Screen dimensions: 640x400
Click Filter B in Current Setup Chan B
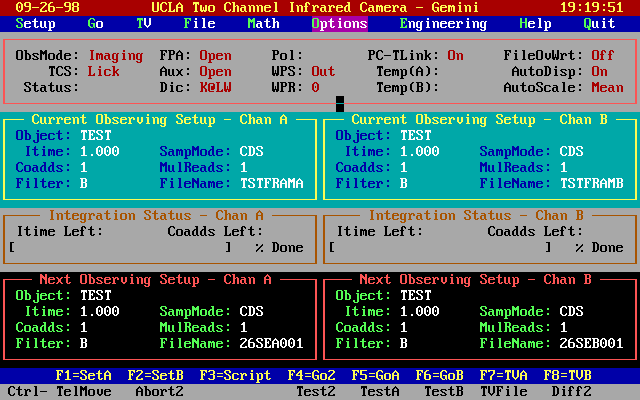tap(404, 183)
